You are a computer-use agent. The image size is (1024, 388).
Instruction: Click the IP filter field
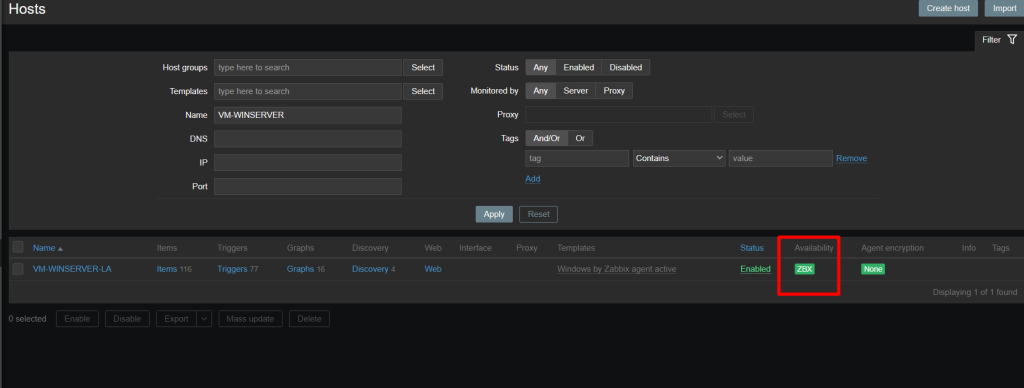coord(308,163)
